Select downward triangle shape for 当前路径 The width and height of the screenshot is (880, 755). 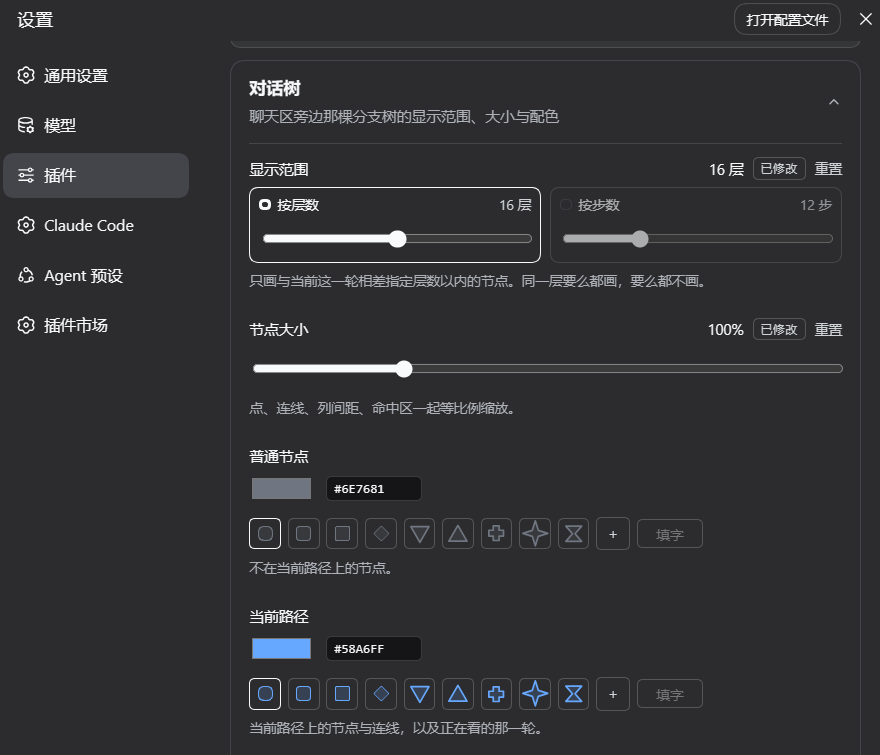pyautogui.click(x=420, y=694)
